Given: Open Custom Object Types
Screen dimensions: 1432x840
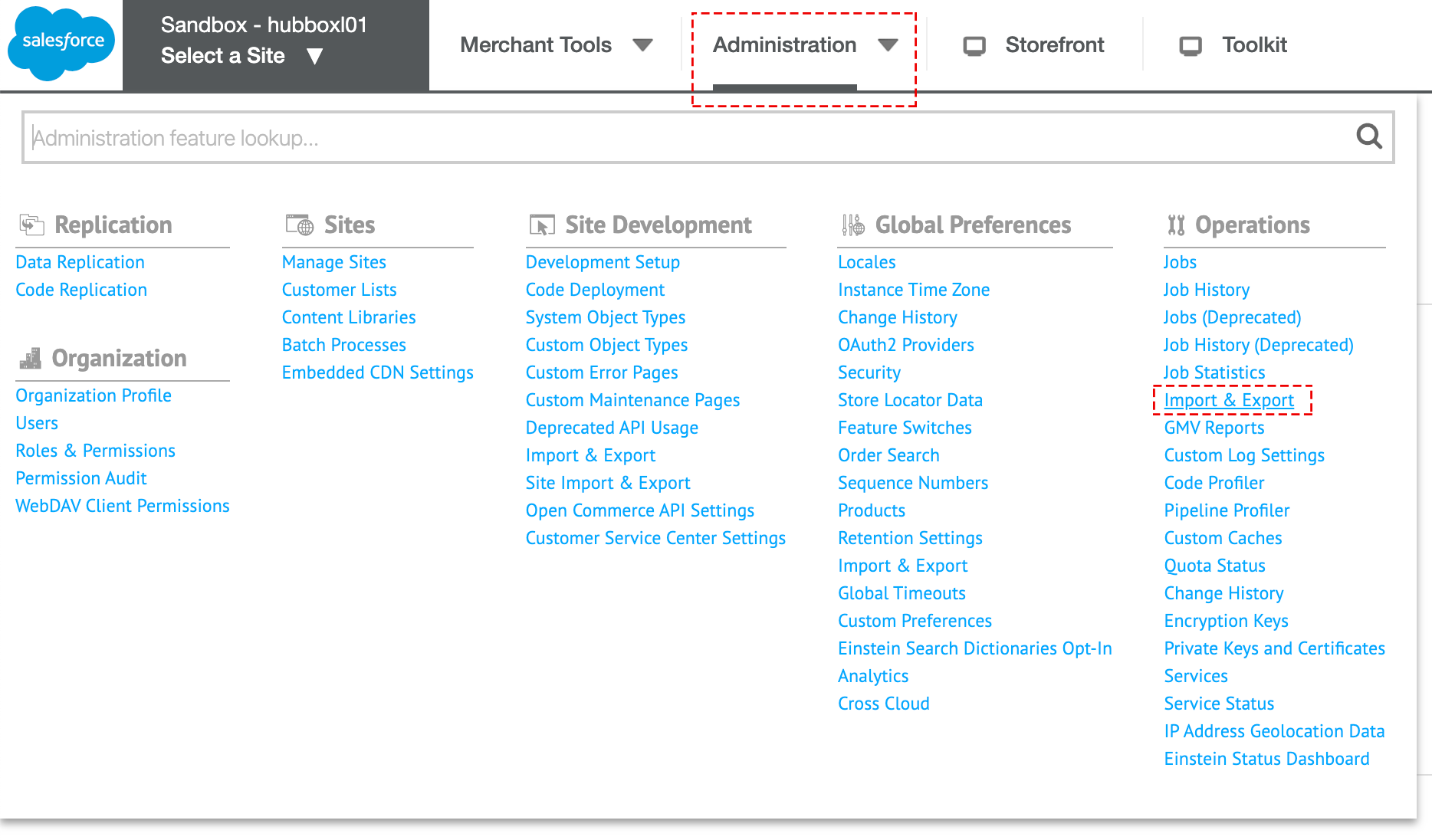Looking at the screenshot, I should (606, 345).
